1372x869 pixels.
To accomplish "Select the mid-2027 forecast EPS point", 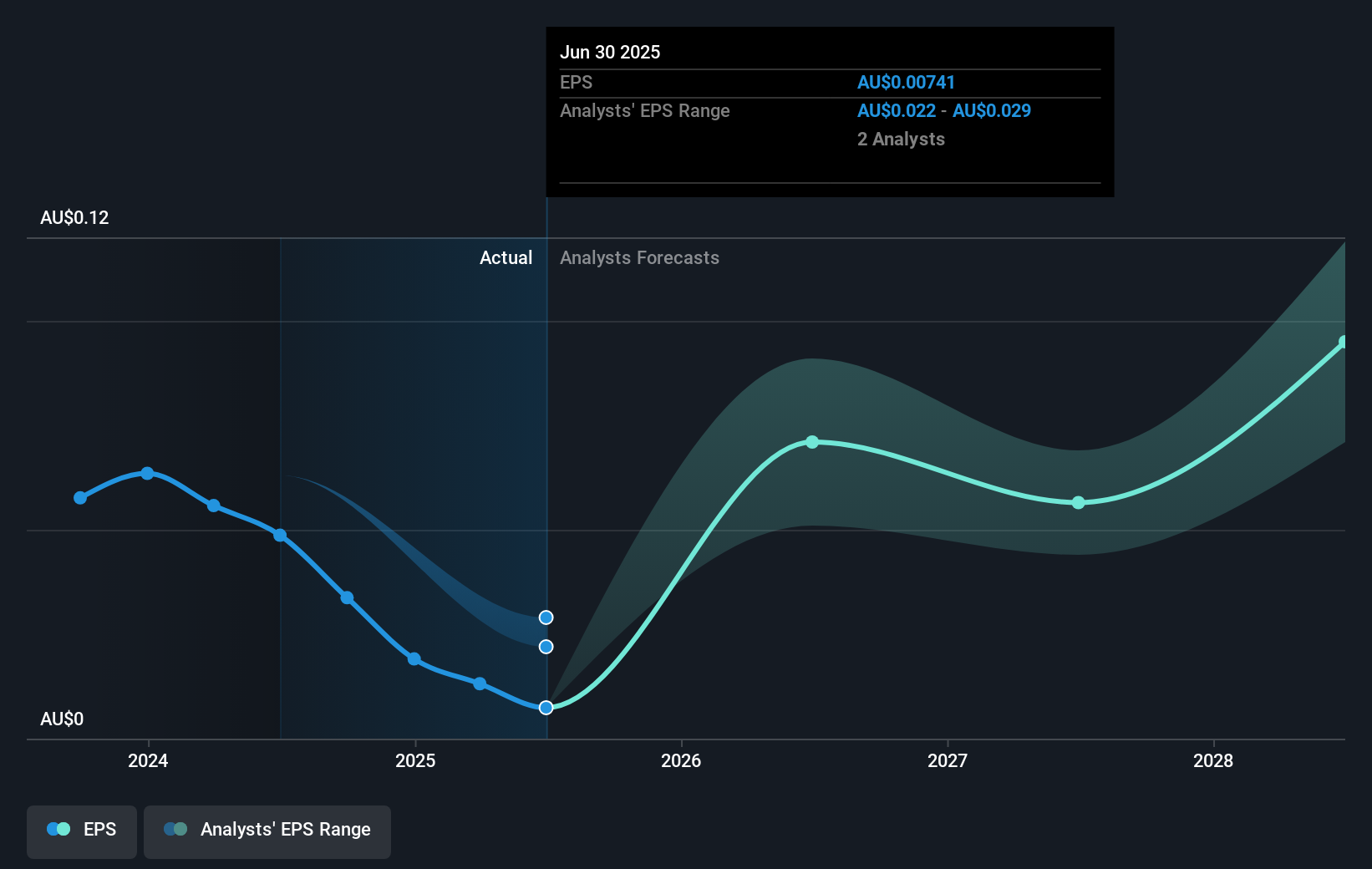I will 1079,502.
